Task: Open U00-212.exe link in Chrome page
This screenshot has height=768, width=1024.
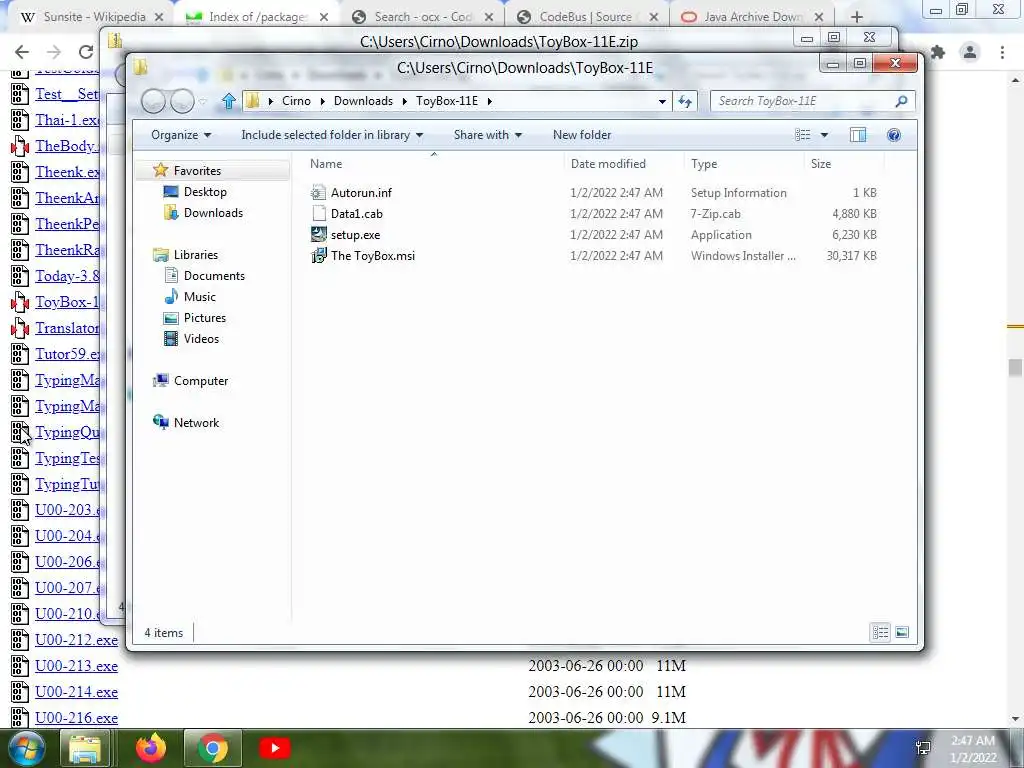Action: click(x=76, y=640)
